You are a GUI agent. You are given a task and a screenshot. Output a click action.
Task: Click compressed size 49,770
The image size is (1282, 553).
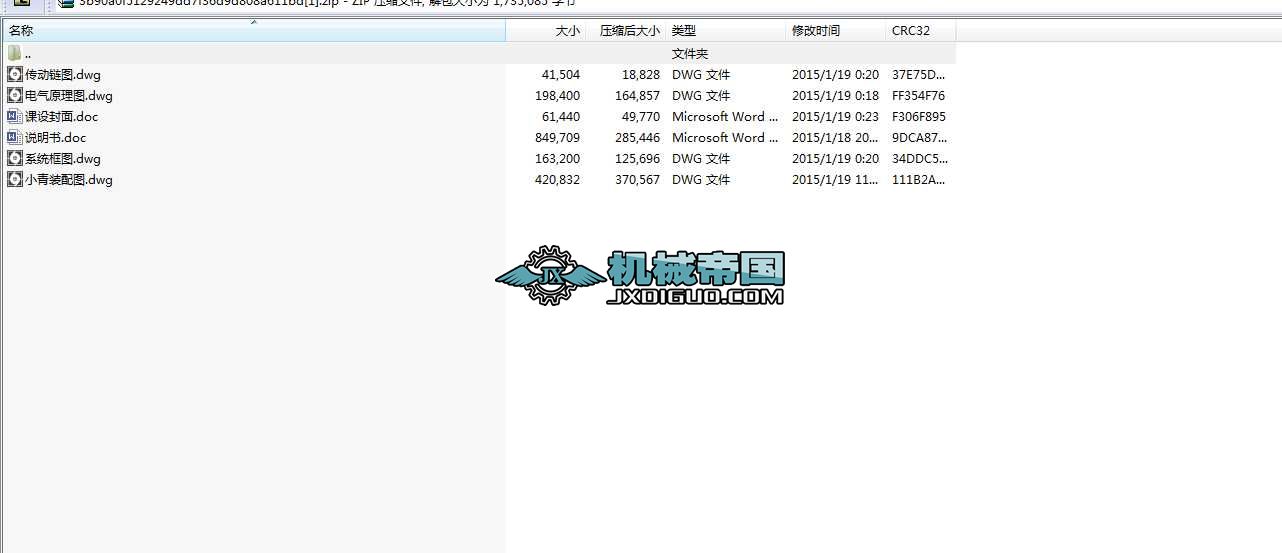641,117
